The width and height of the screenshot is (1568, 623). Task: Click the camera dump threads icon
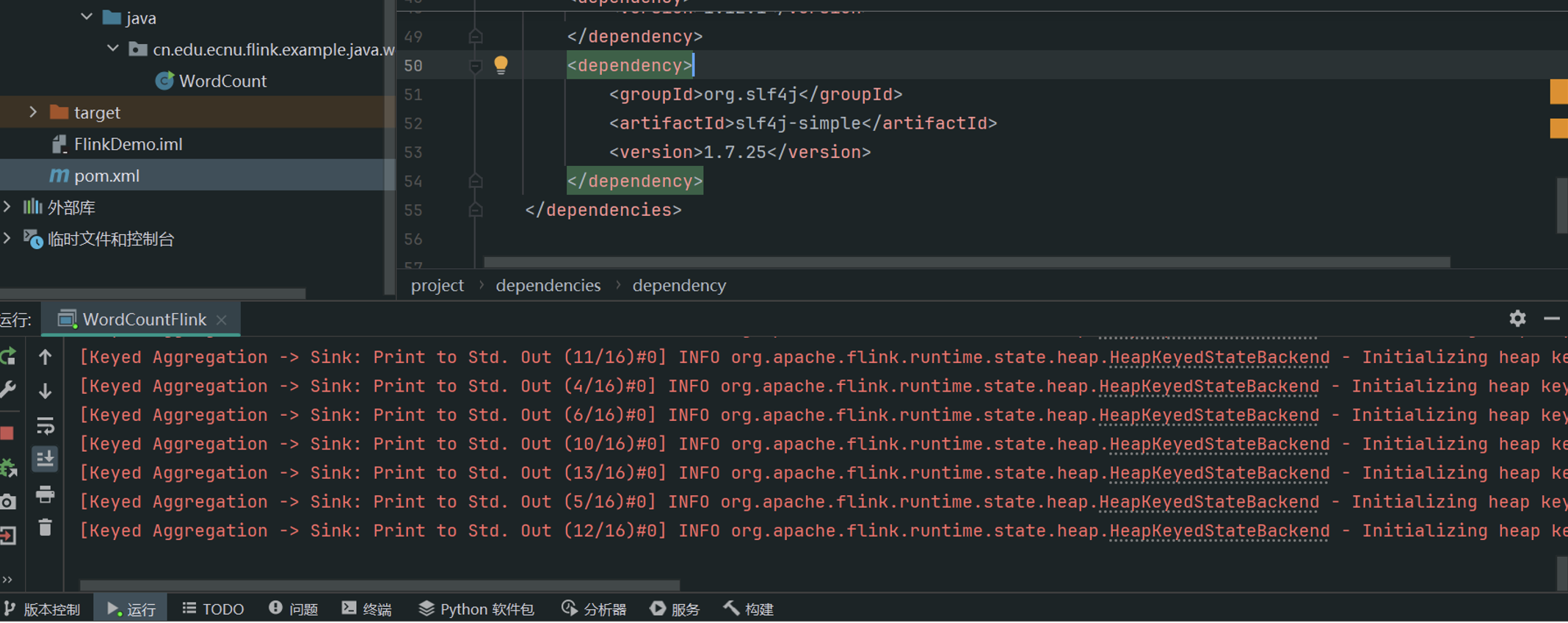tap(8, 503)
